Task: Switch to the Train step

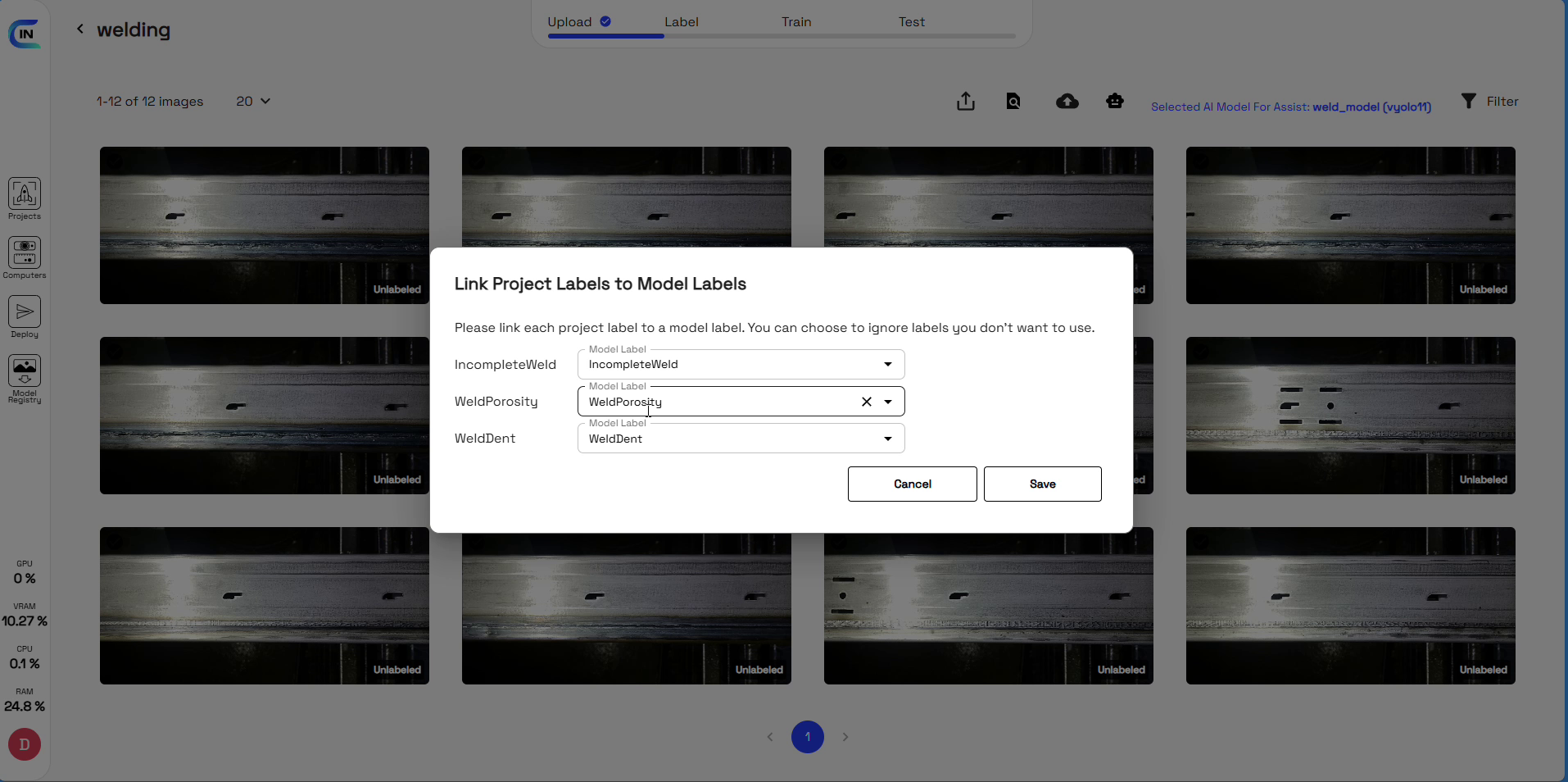Action: tap(795, 22)
